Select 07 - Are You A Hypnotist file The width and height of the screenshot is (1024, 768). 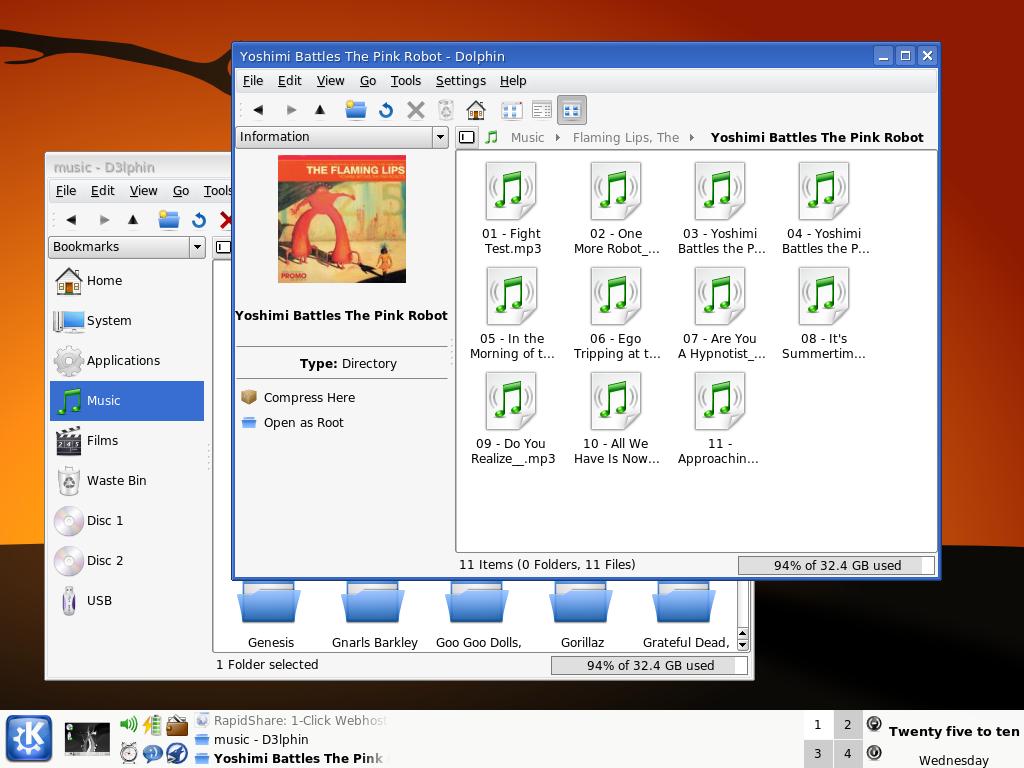point(721,314)
